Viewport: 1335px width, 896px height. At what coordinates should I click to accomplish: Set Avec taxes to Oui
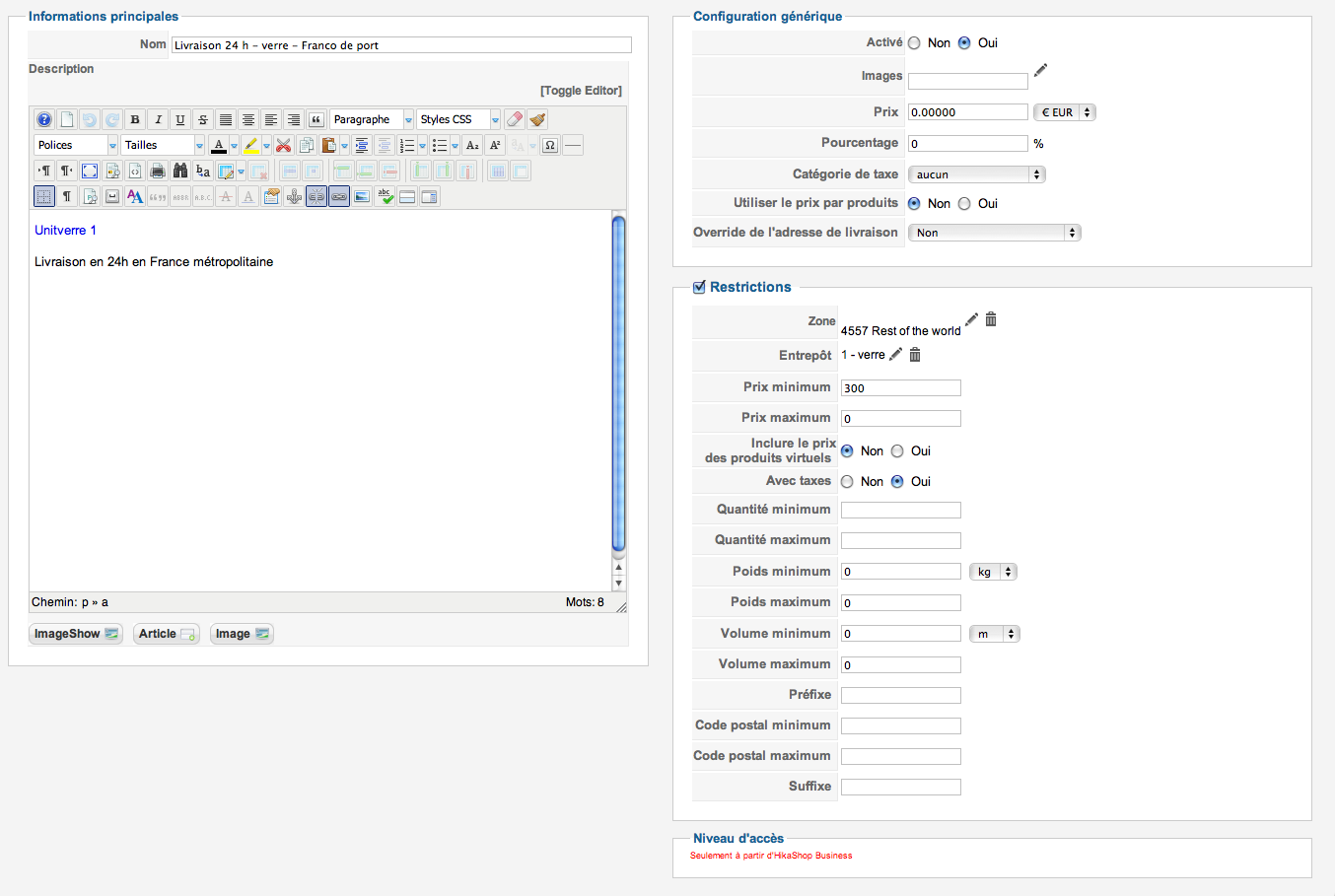tap(897, 482)
